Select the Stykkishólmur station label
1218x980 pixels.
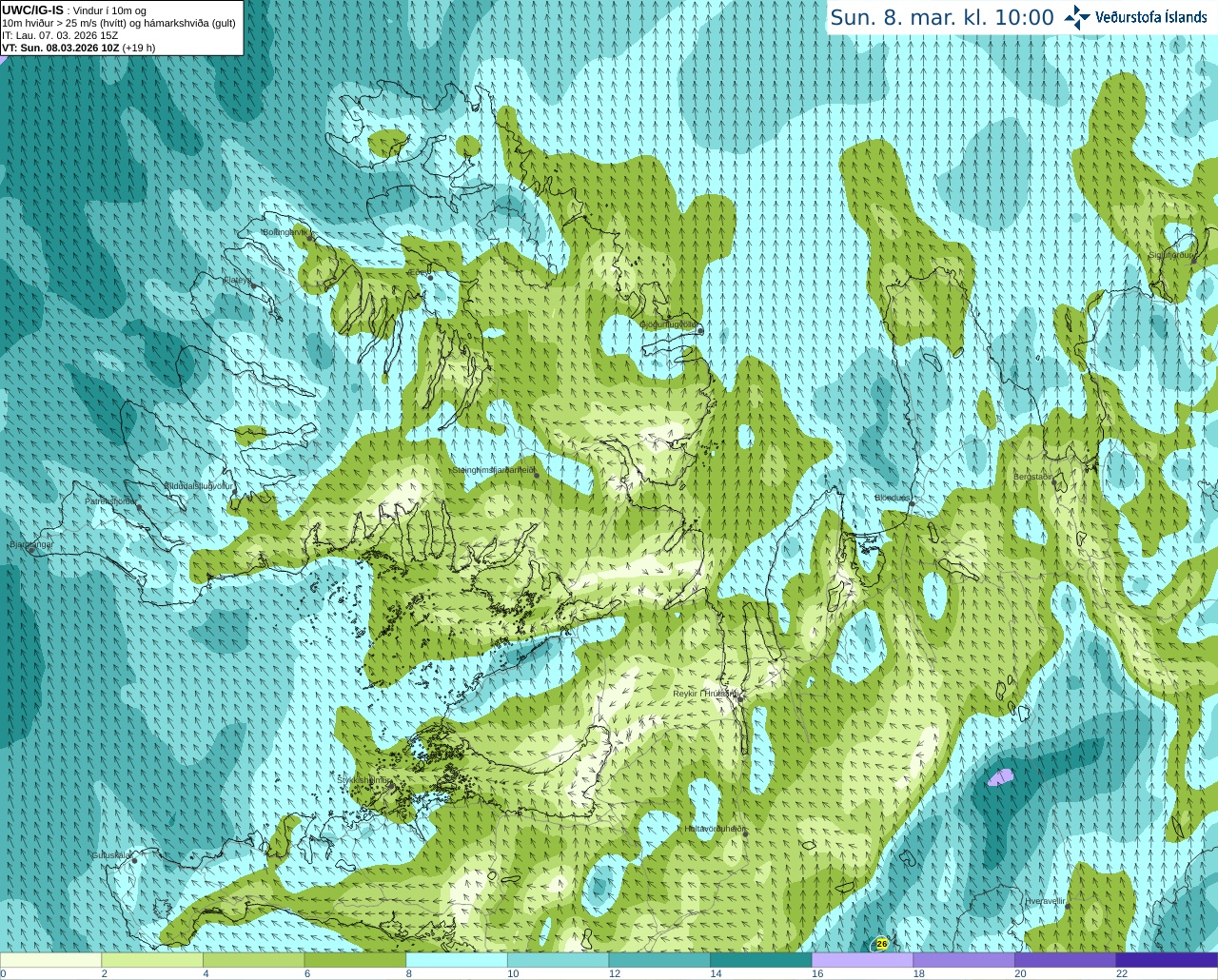363,779
